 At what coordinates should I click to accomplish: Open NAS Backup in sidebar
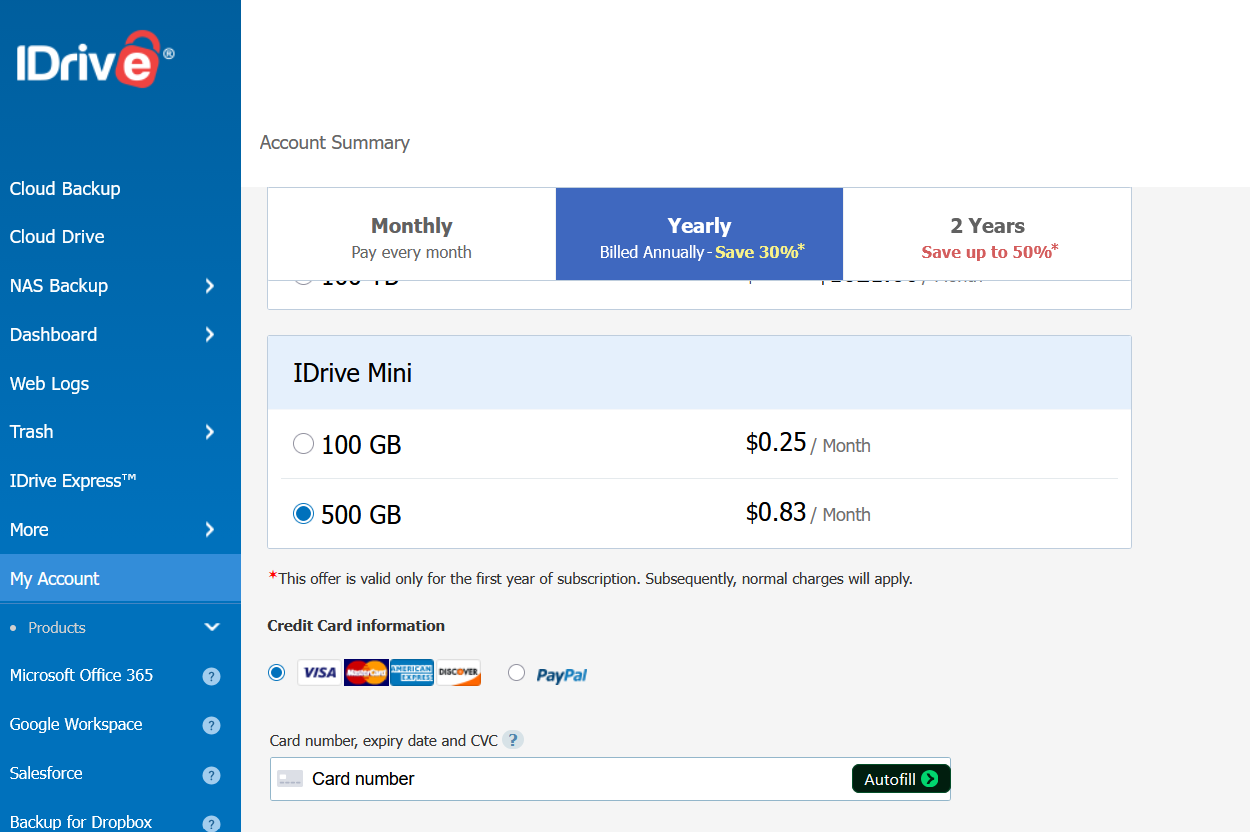pos(59,286)
